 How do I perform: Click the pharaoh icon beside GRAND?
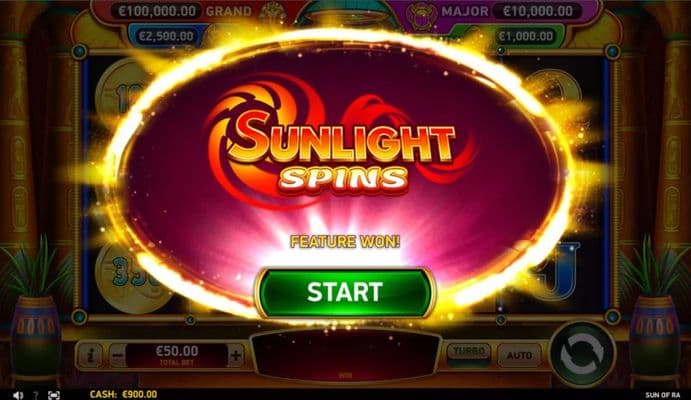point(272,12)
